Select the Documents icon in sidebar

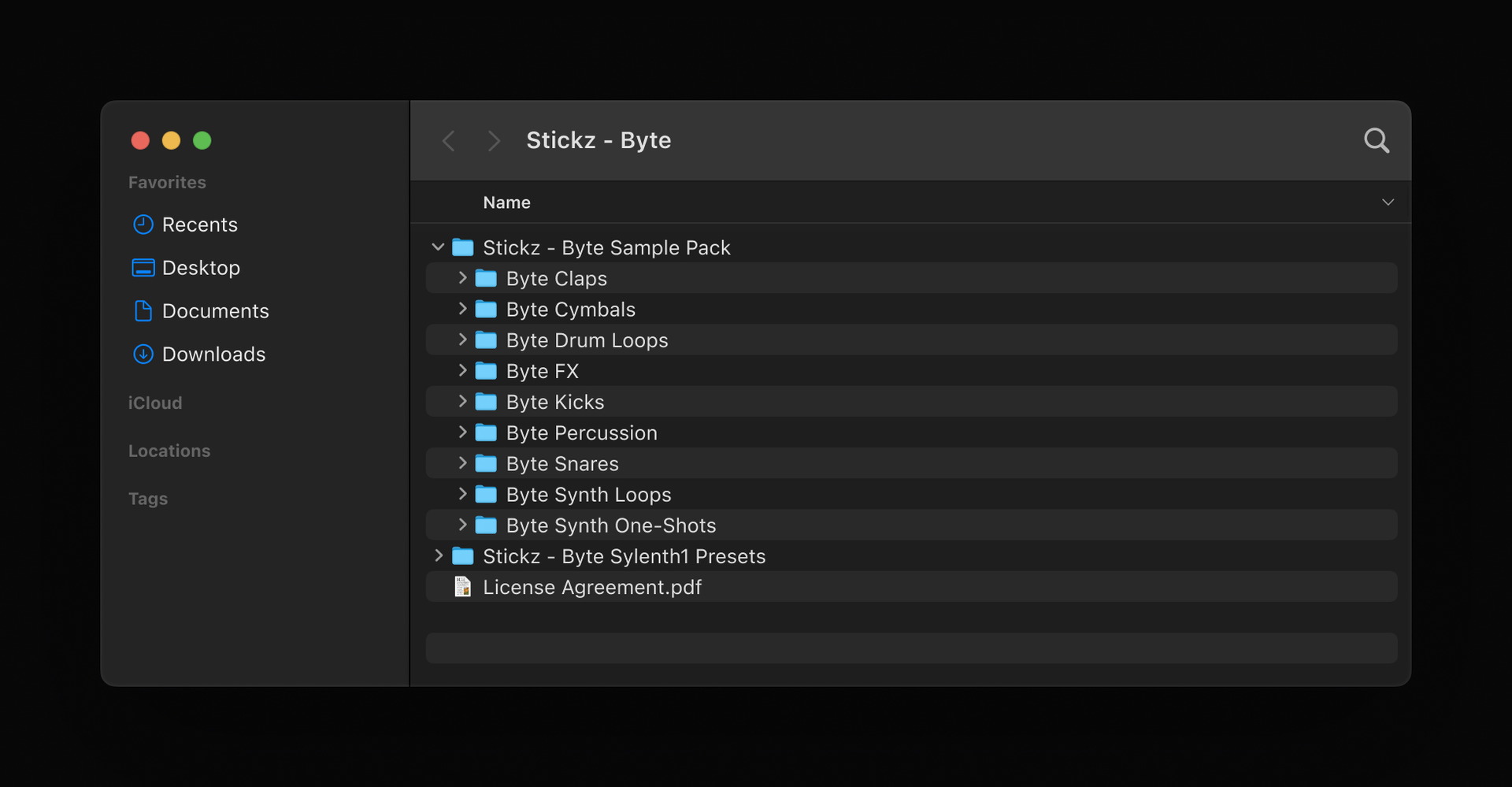143,311
